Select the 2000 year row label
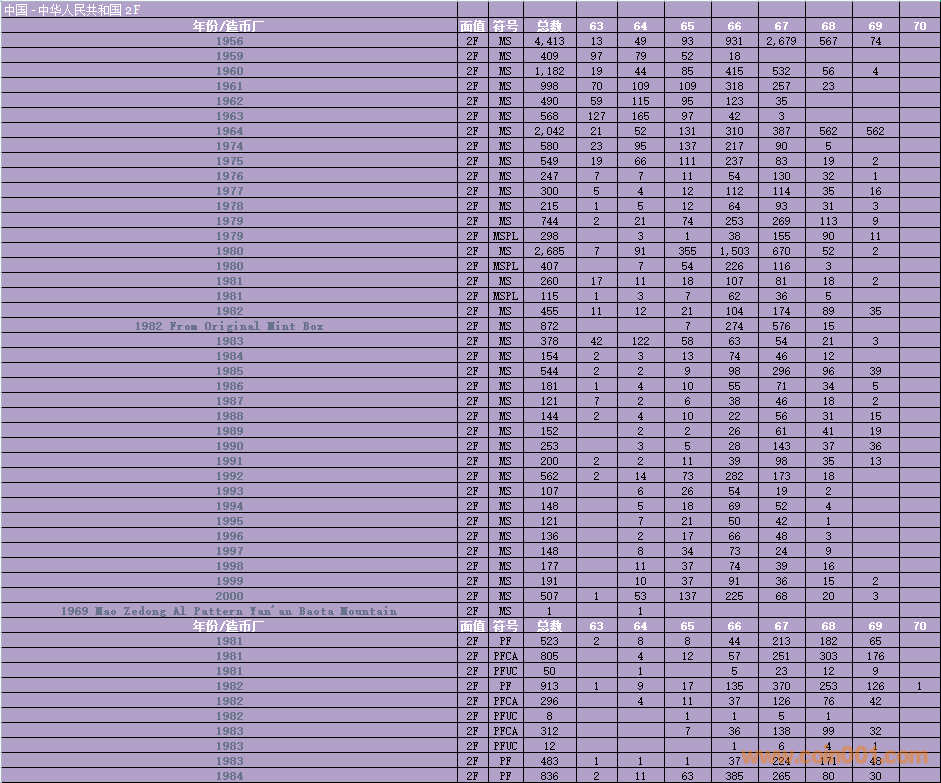This screenshot has height=783, width=941. click(229, 596)
